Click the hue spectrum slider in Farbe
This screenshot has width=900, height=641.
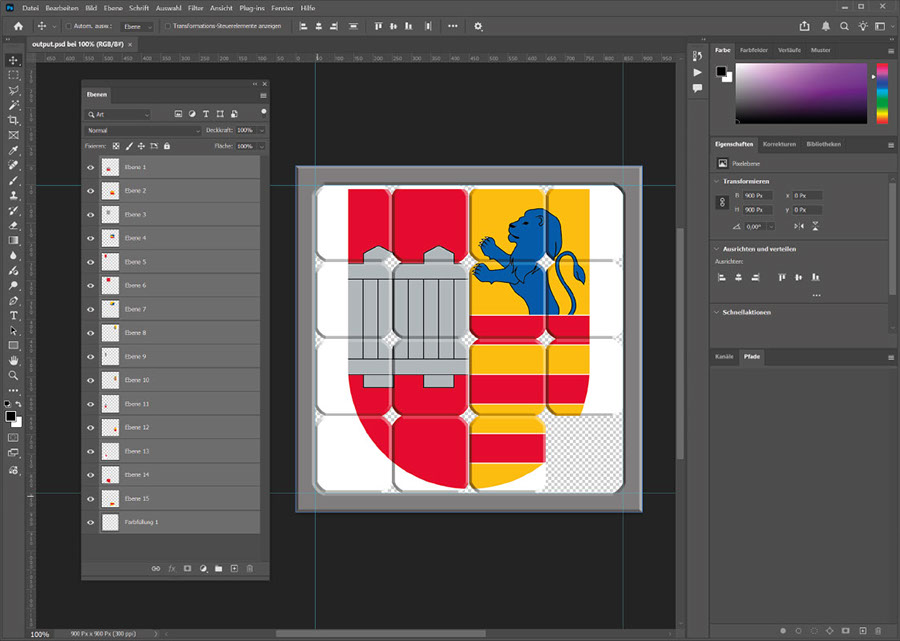[881, 95]
